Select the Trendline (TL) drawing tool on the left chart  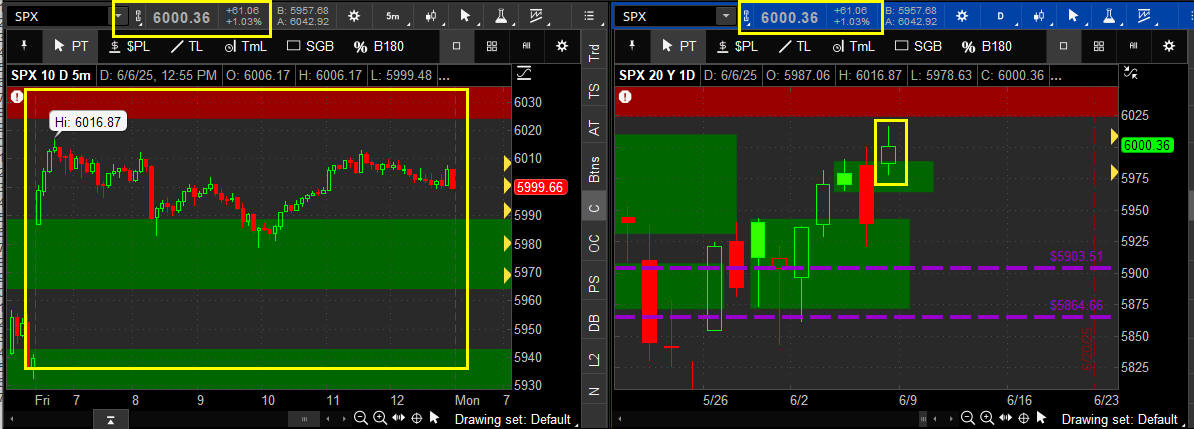187,46
